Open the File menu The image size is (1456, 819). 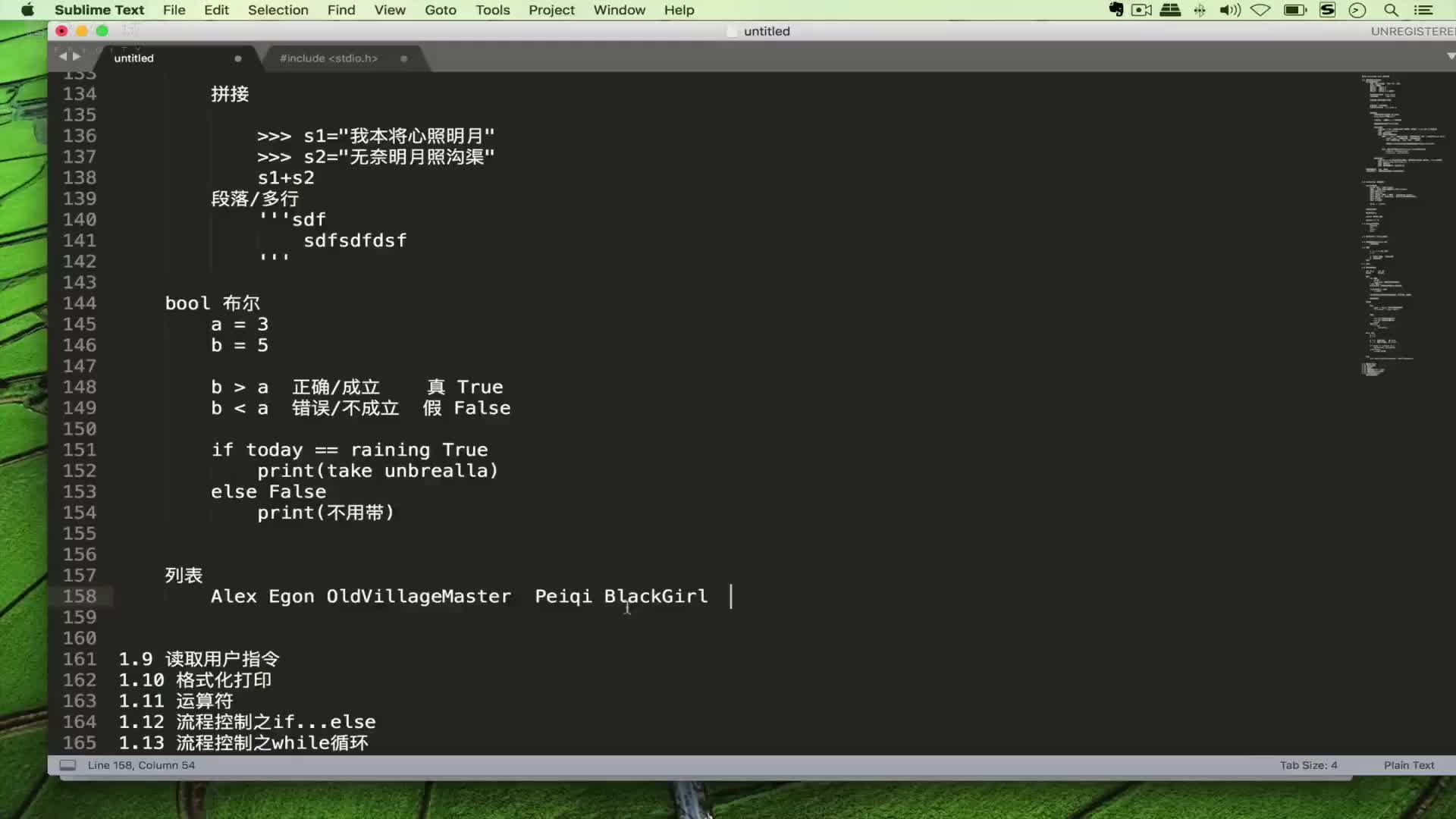pos(174,10)
